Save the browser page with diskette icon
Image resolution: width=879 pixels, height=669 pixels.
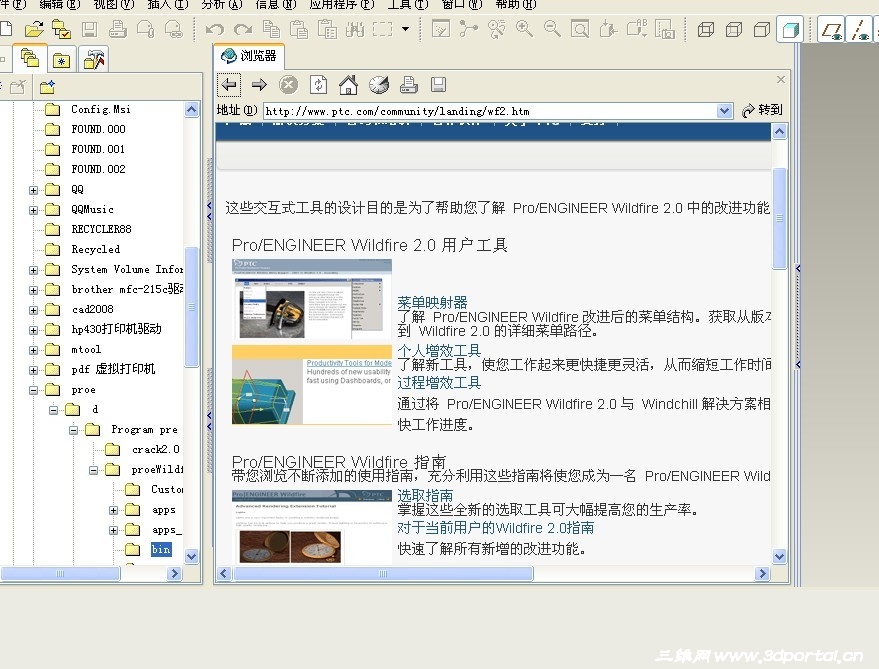(438, 85)
